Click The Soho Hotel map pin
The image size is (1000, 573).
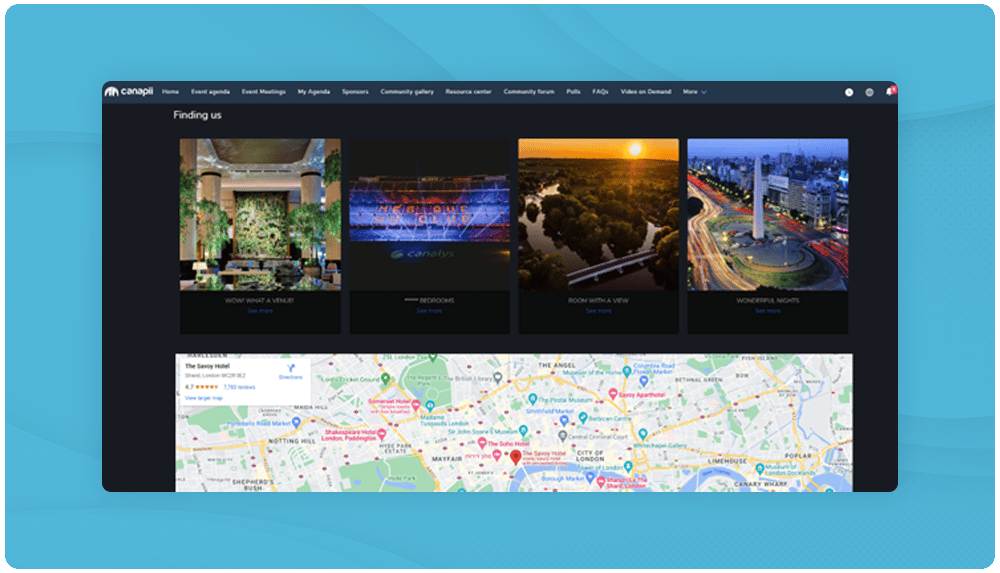point(482,443)
